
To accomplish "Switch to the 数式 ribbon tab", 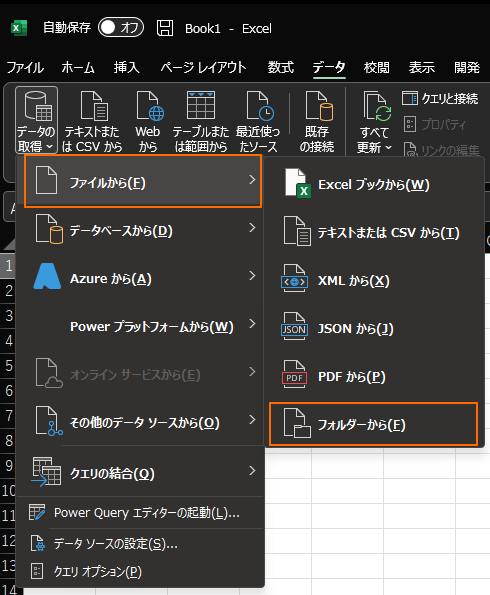I will [281, 68].
